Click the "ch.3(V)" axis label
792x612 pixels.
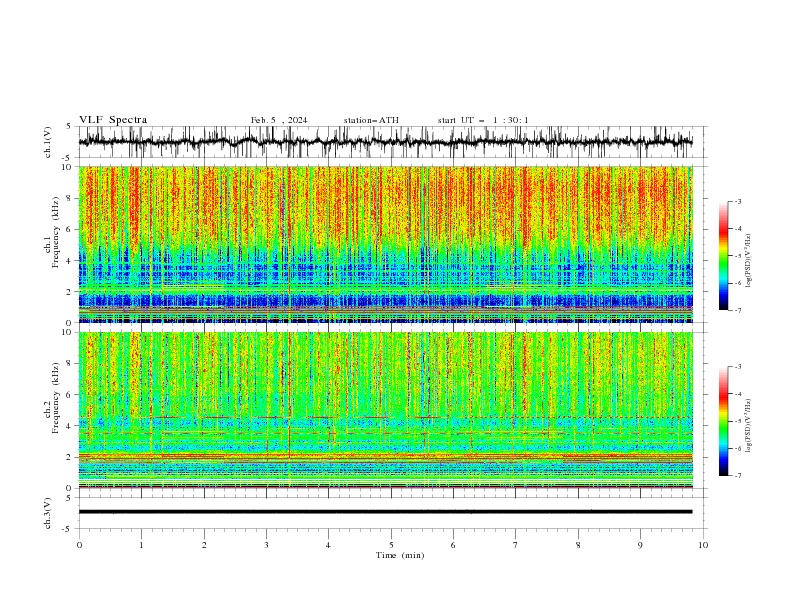coord(48,513)
